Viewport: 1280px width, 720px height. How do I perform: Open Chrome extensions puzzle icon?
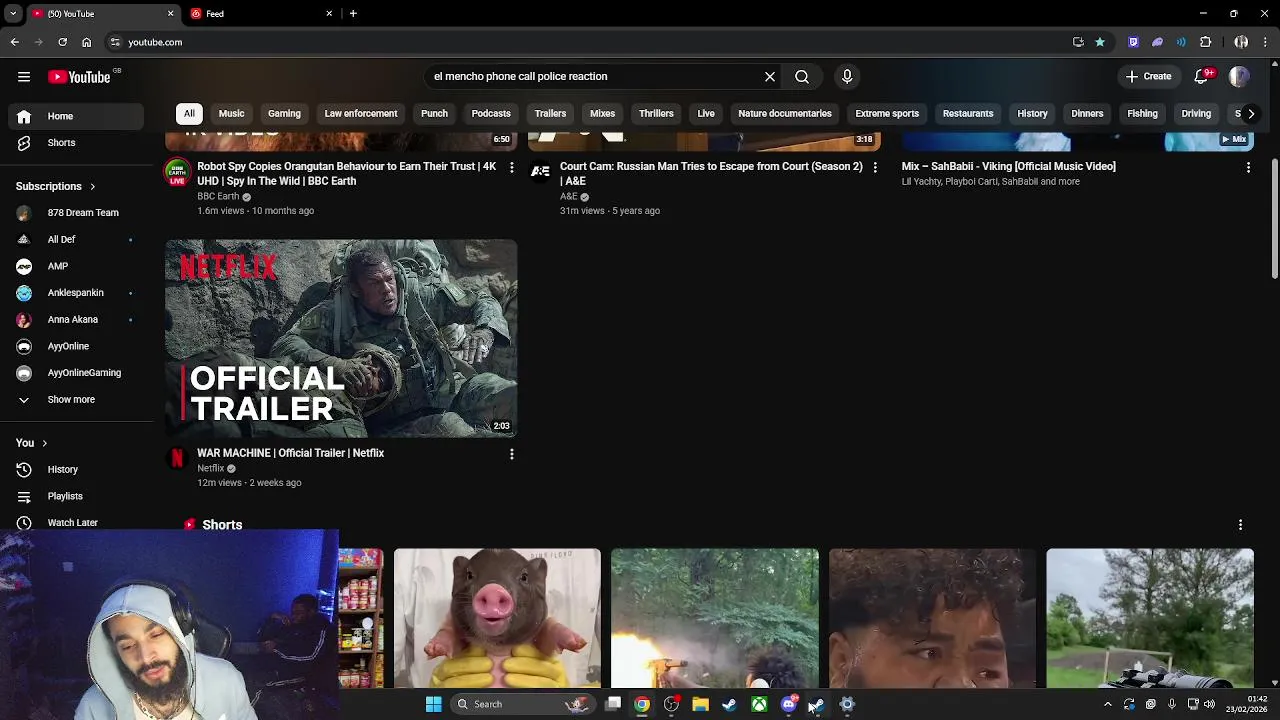(x=1205, y=42)
